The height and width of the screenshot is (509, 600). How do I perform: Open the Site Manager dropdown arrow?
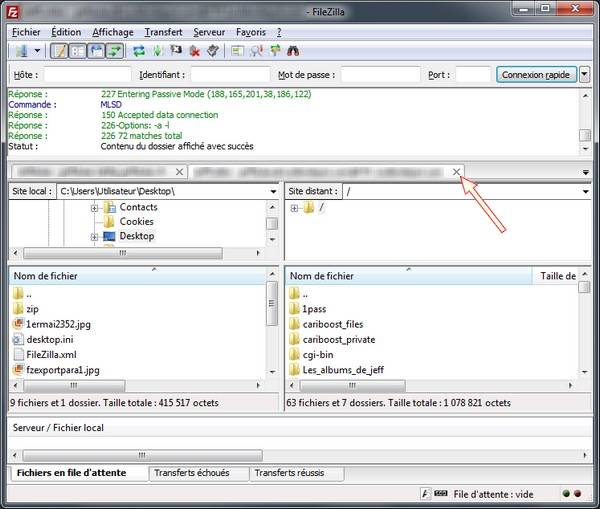(37, 51)
